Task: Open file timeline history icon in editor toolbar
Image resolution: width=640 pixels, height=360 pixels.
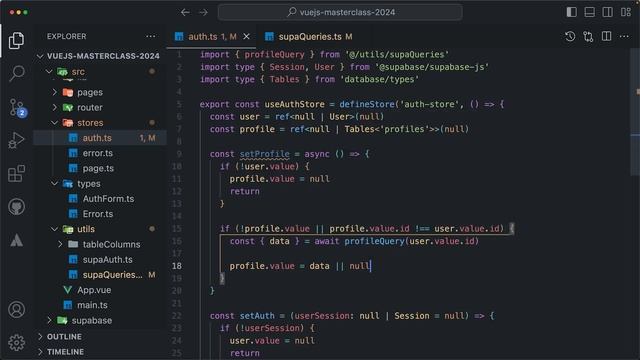Action: (570, 37)
